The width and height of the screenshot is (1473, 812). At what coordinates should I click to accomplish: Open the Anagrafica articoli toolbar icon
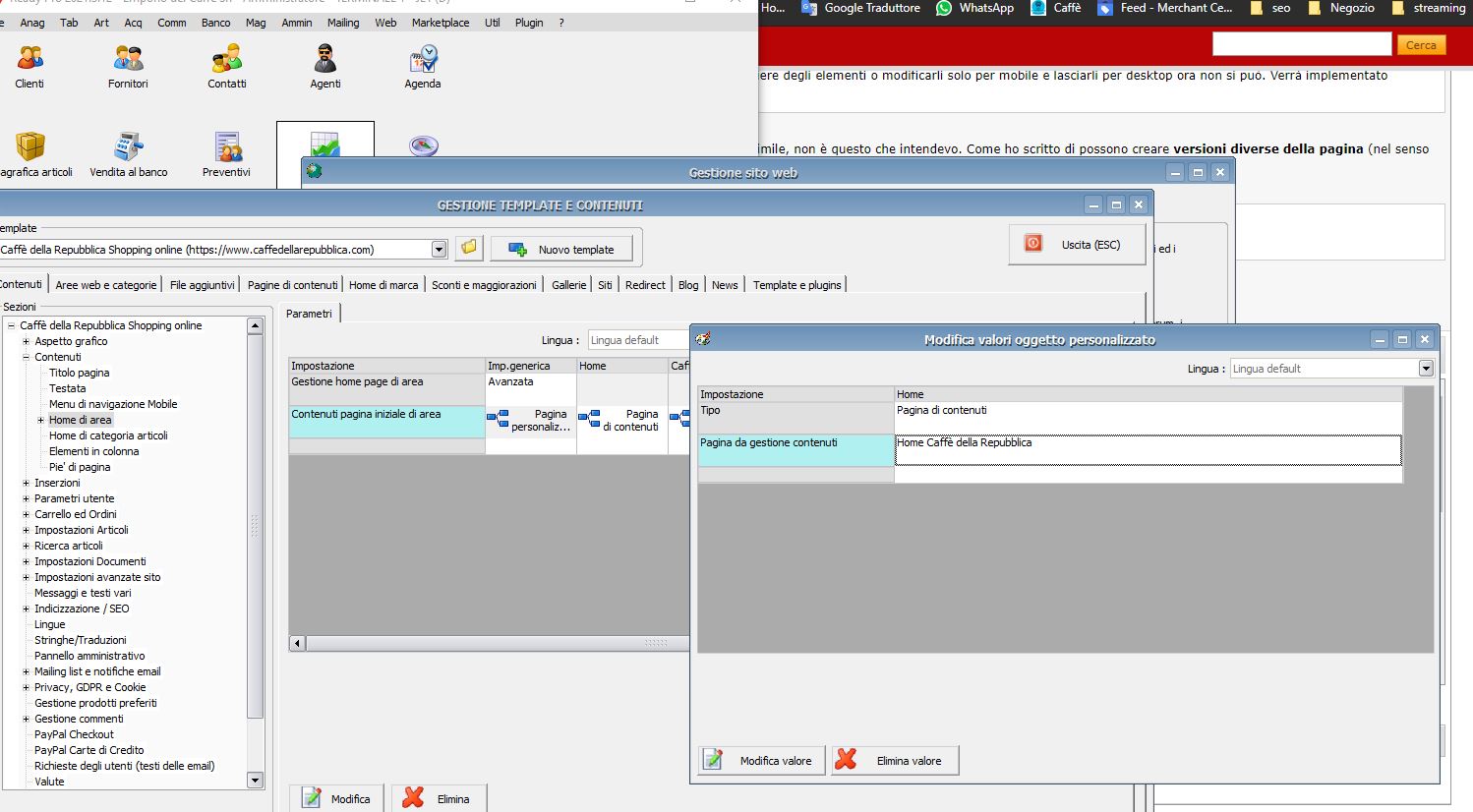click(33, 155)
